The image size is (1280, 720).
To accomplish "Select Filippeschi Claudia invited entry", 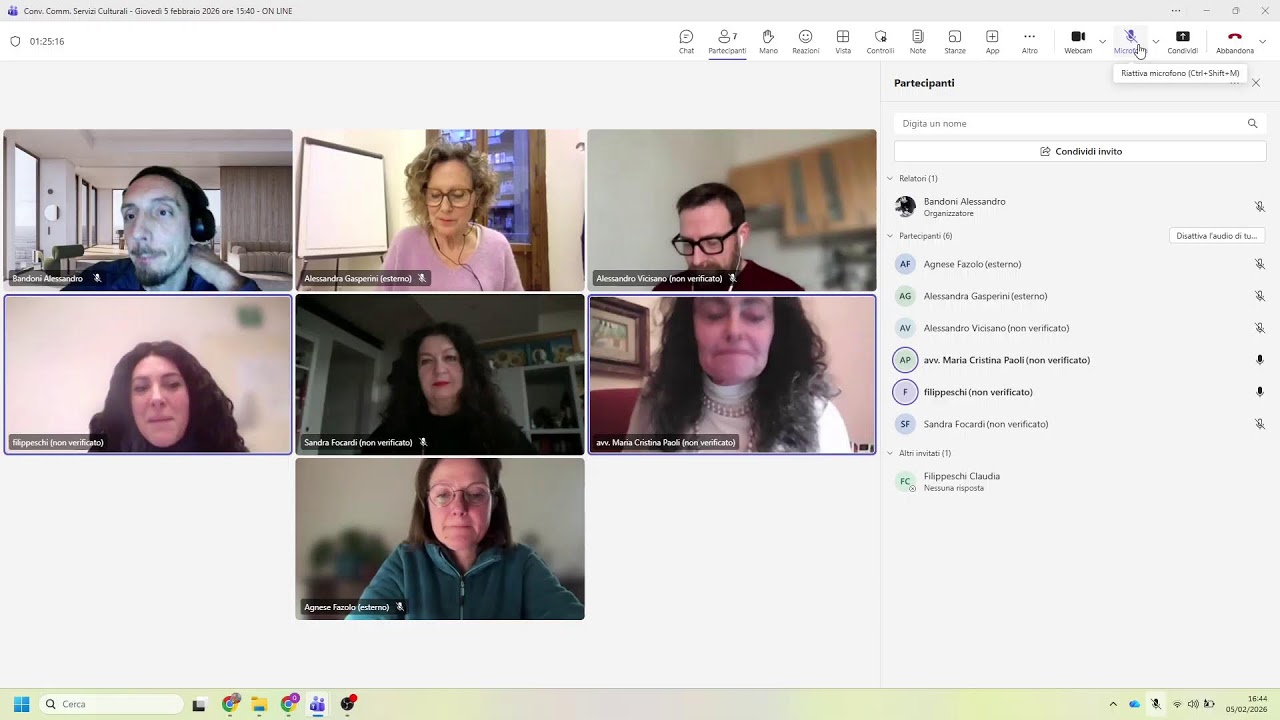I will (x=1080, y=481).
